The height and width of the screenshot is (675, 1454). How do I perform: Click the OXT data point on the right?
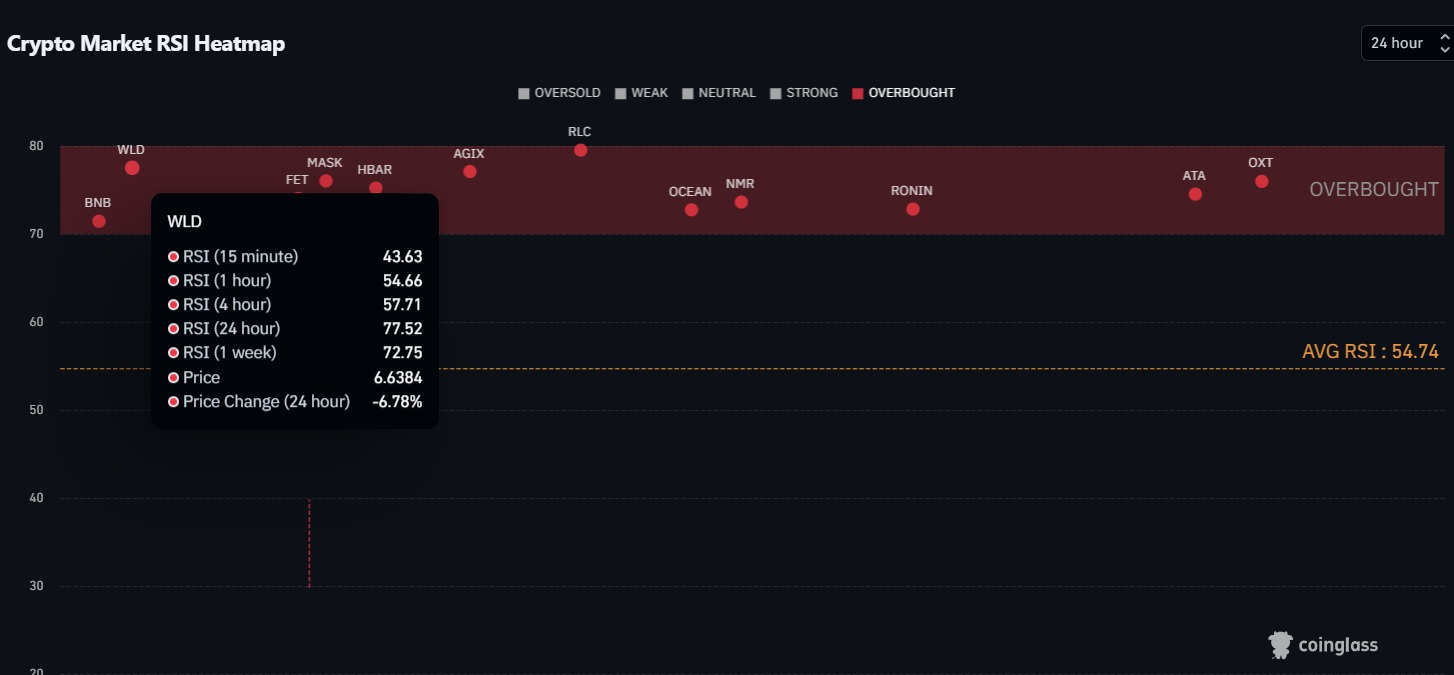(1260, 180)
